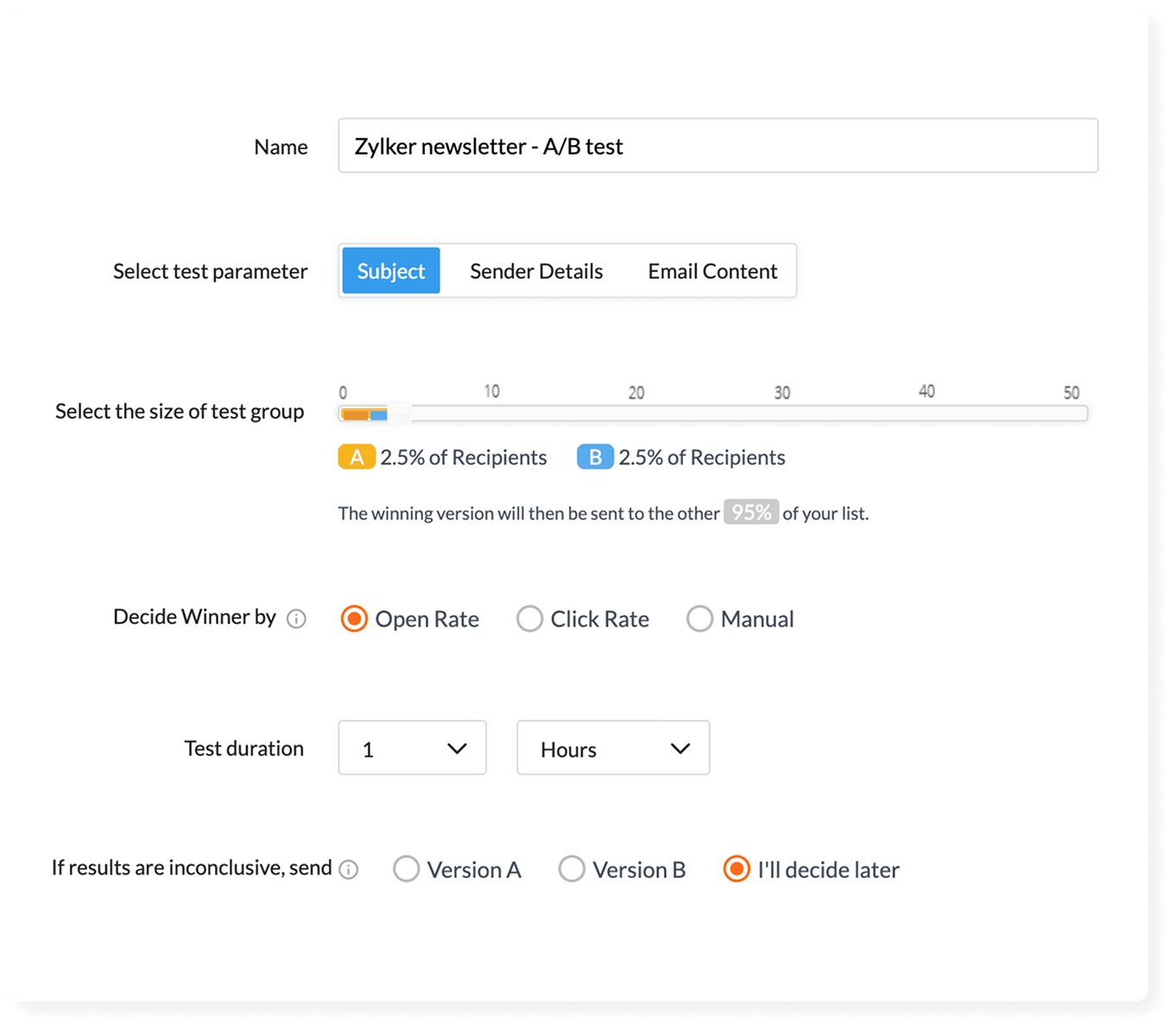
Task: Focus the Name input field
Action: [718, 146]
